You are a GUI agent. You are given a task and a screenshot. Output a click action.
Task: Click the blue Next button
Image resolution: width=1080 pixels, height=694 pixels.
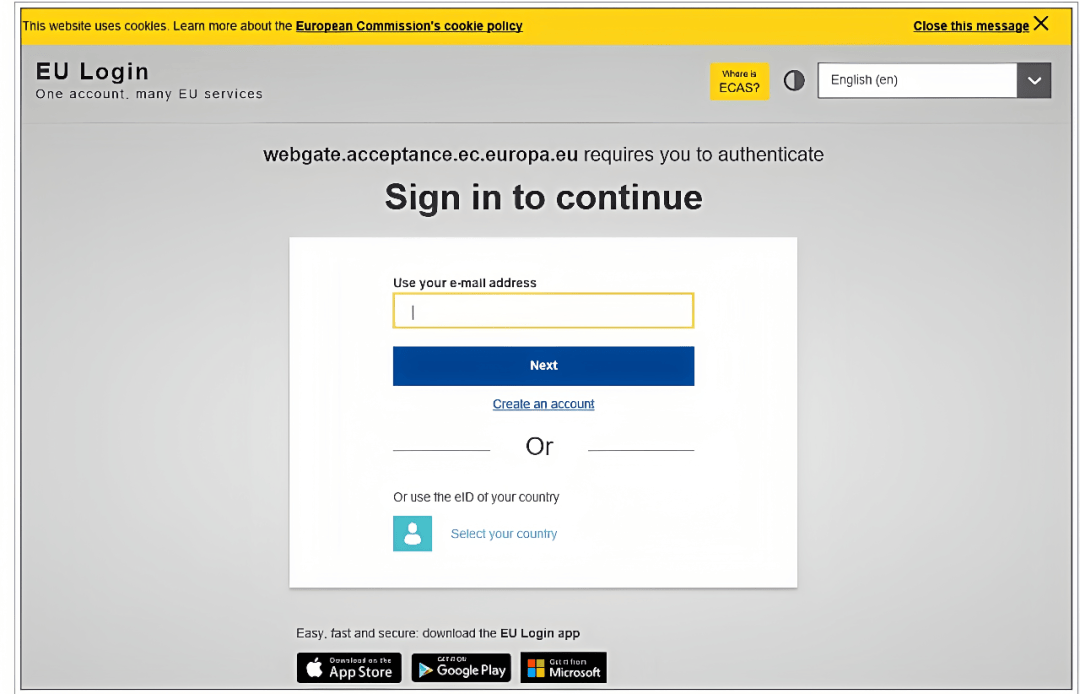pyautogui.click(x=543, y=366)
